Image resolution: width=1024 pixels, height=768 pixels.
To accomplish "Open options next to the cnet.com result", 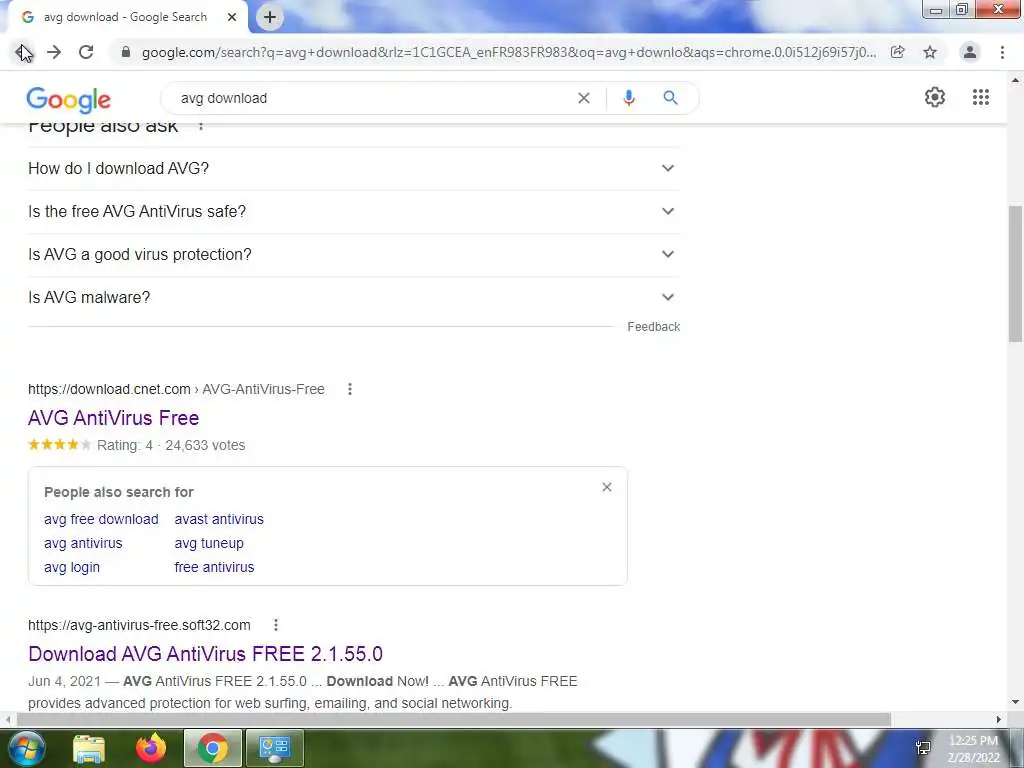I will pyautogui.click(x=350, y=389).
